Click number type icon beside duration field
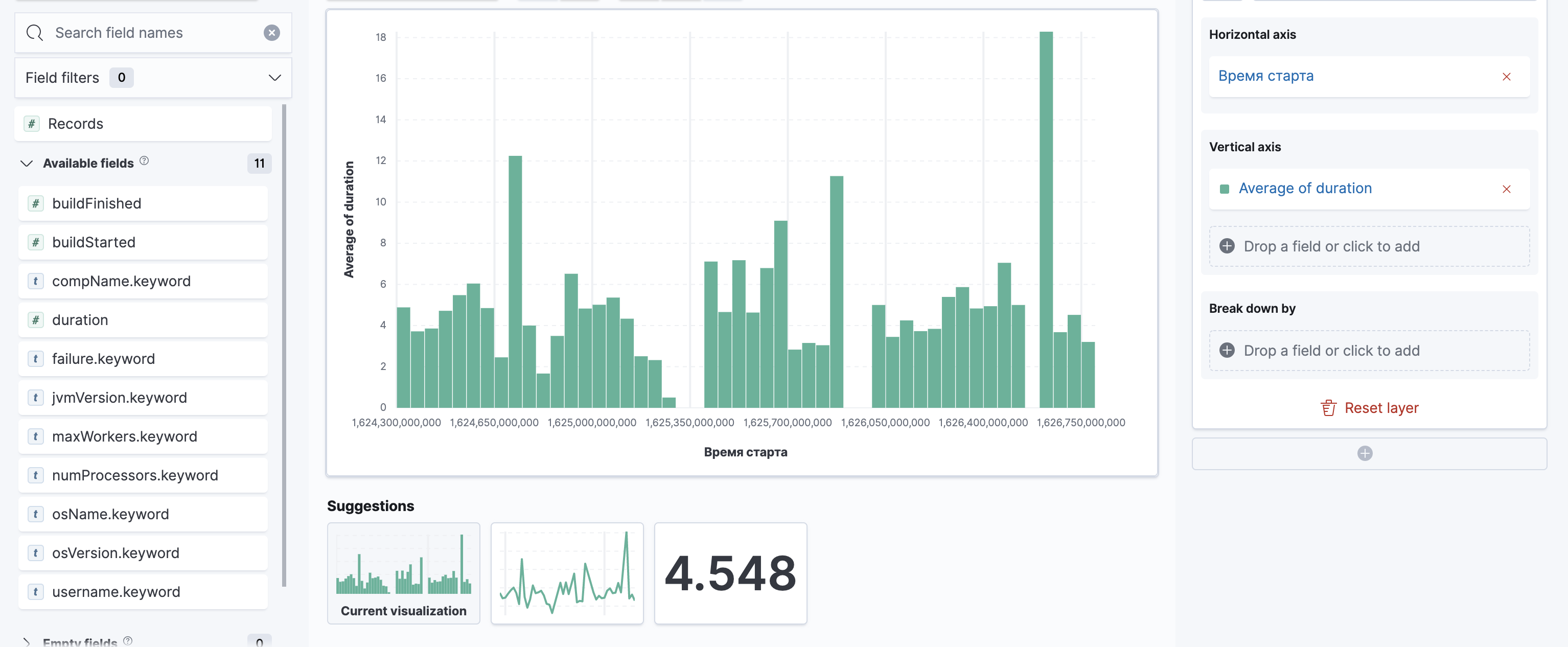1568x647 pixels. 36,320
